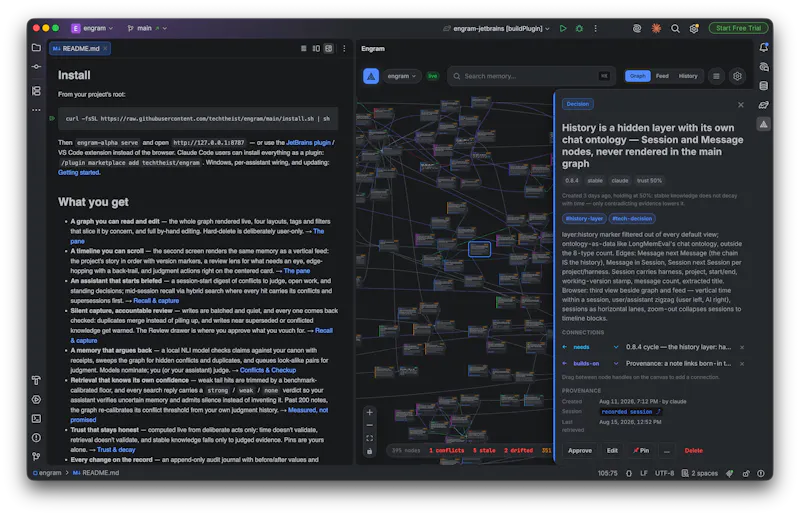Open the Database tool window icon
The image size is (800, 516).
point(763,86)
